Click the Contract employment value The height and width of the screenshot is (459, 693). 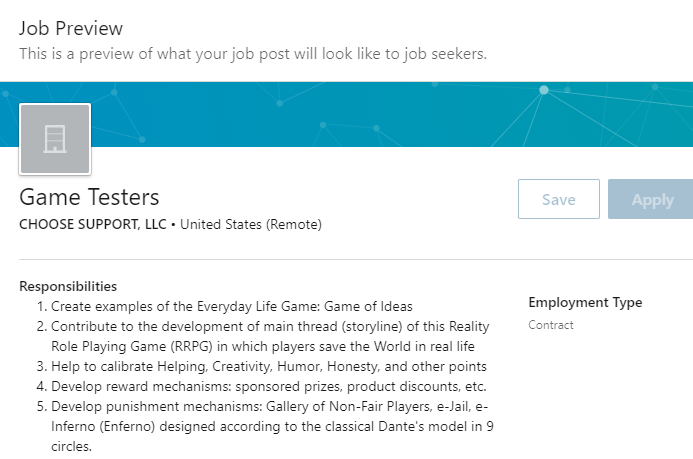click(551, 325)
